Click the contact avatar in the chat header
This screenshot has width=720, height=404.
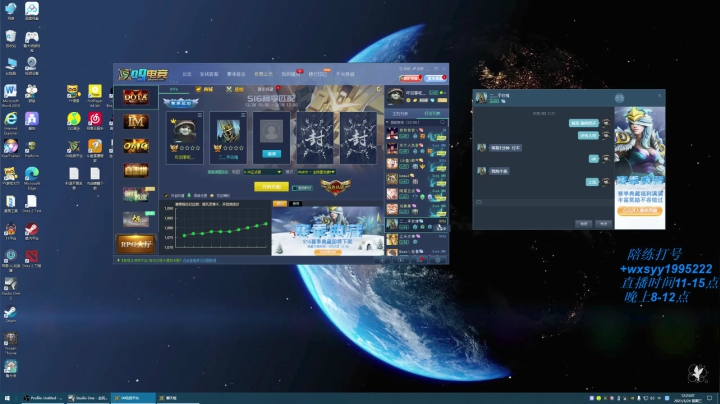pyautogui.click(x=481, y=98)
